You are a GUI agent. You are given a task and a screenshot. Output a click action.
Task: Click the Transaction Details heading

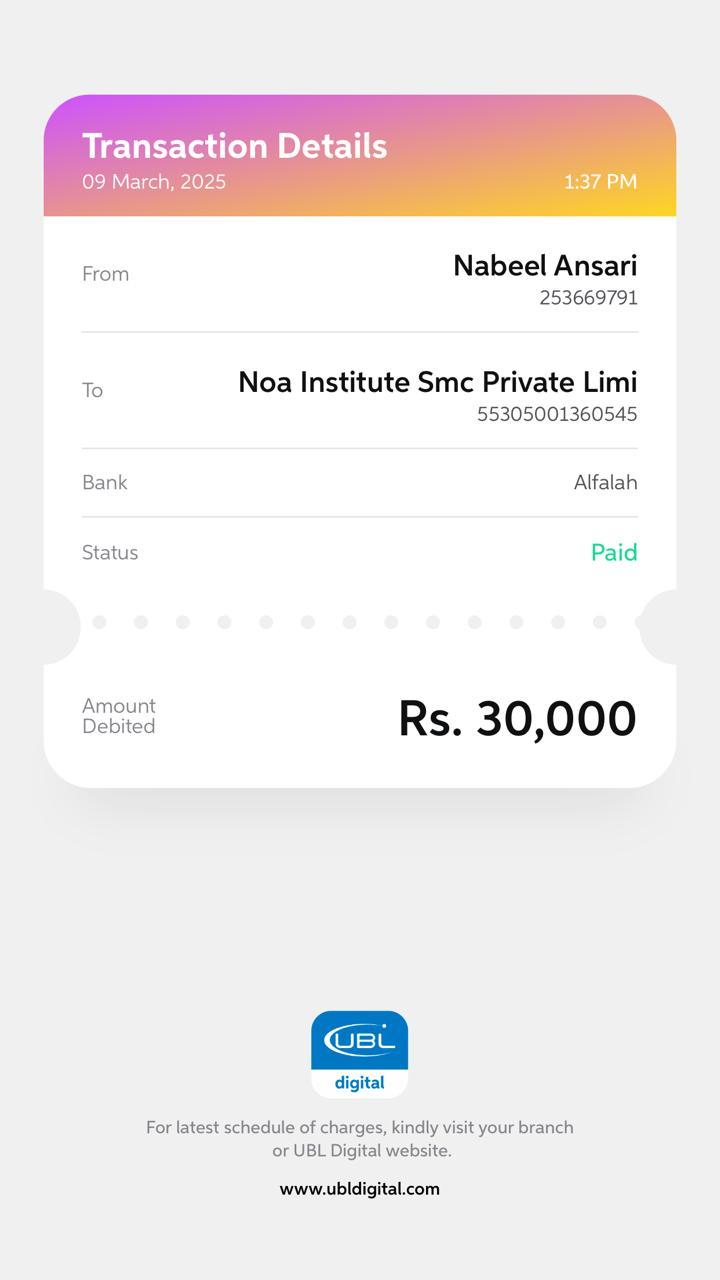[x=234, y=146]
